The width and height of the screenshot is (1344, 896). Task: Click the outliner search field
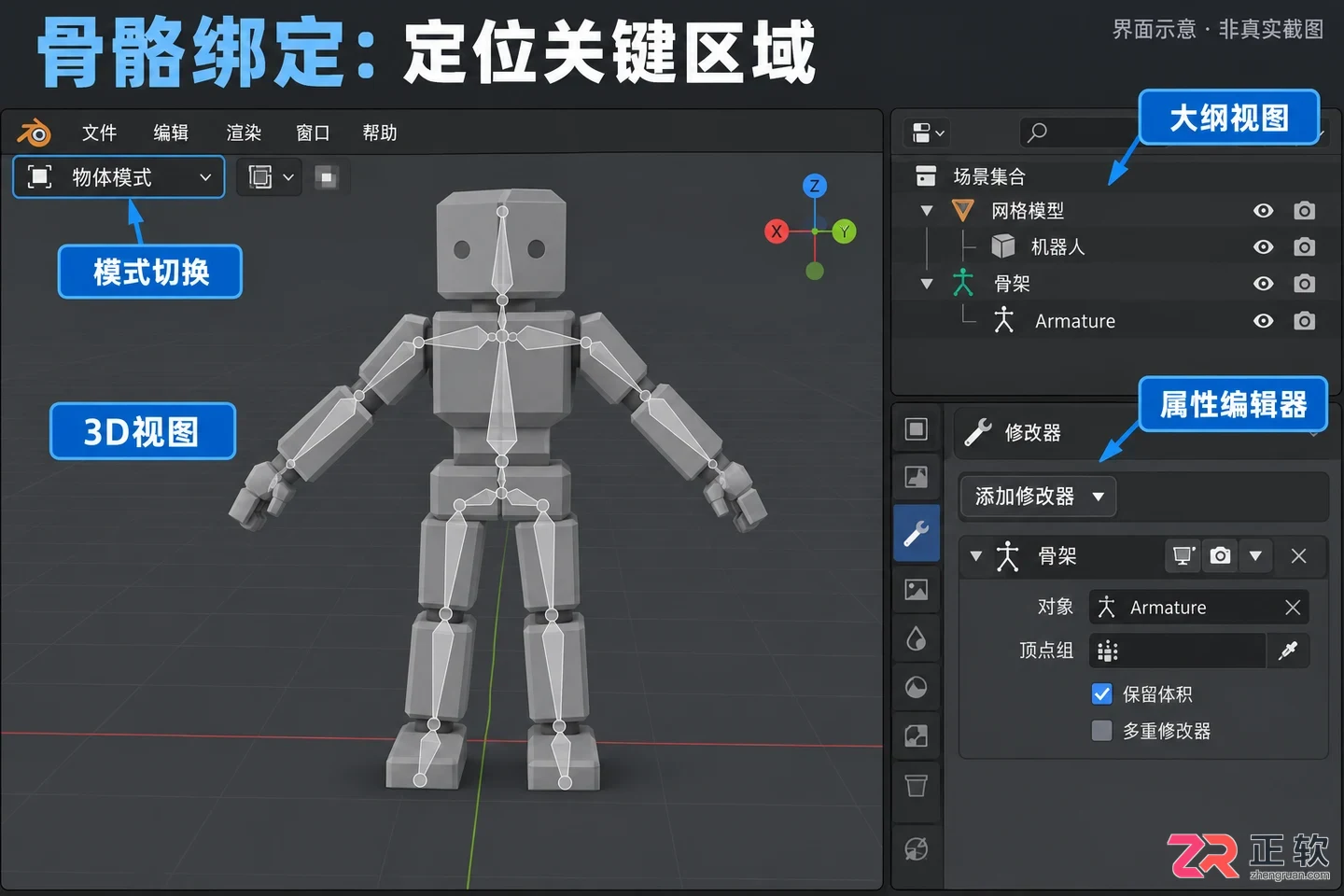point(1079,133)
